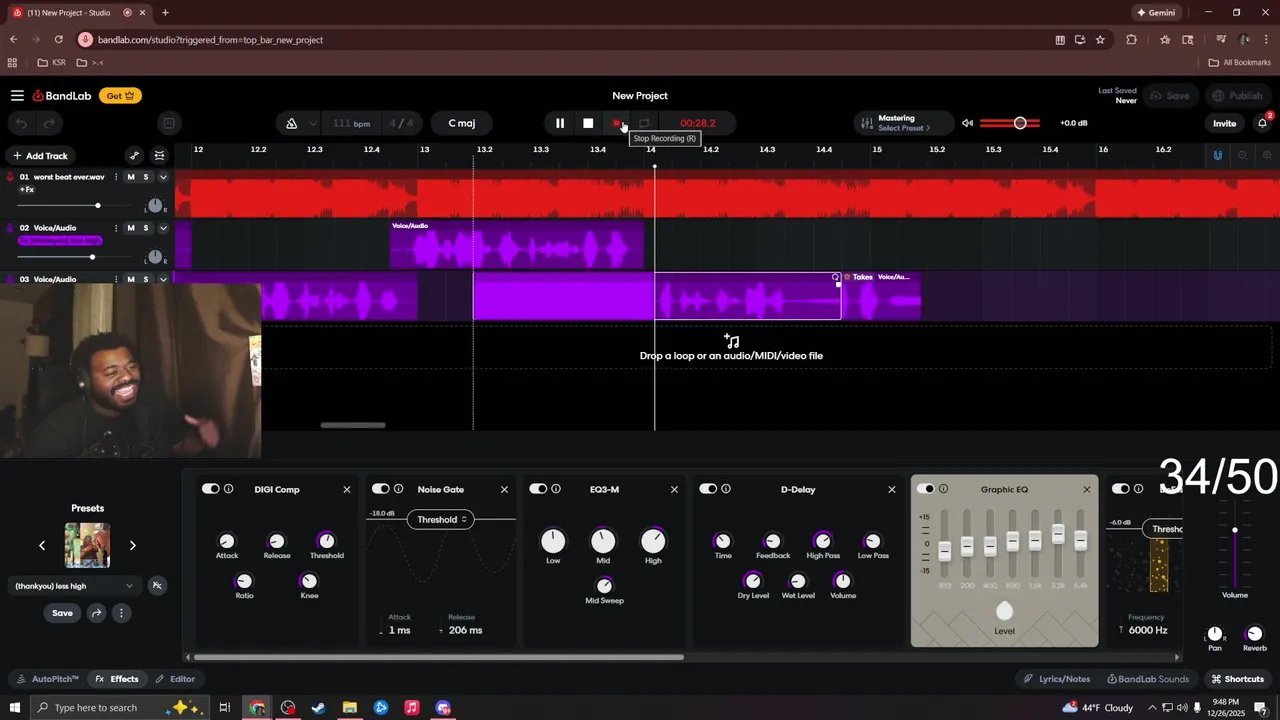Open the (thankyou) less high preset dropdown

(x=74, y=586)
